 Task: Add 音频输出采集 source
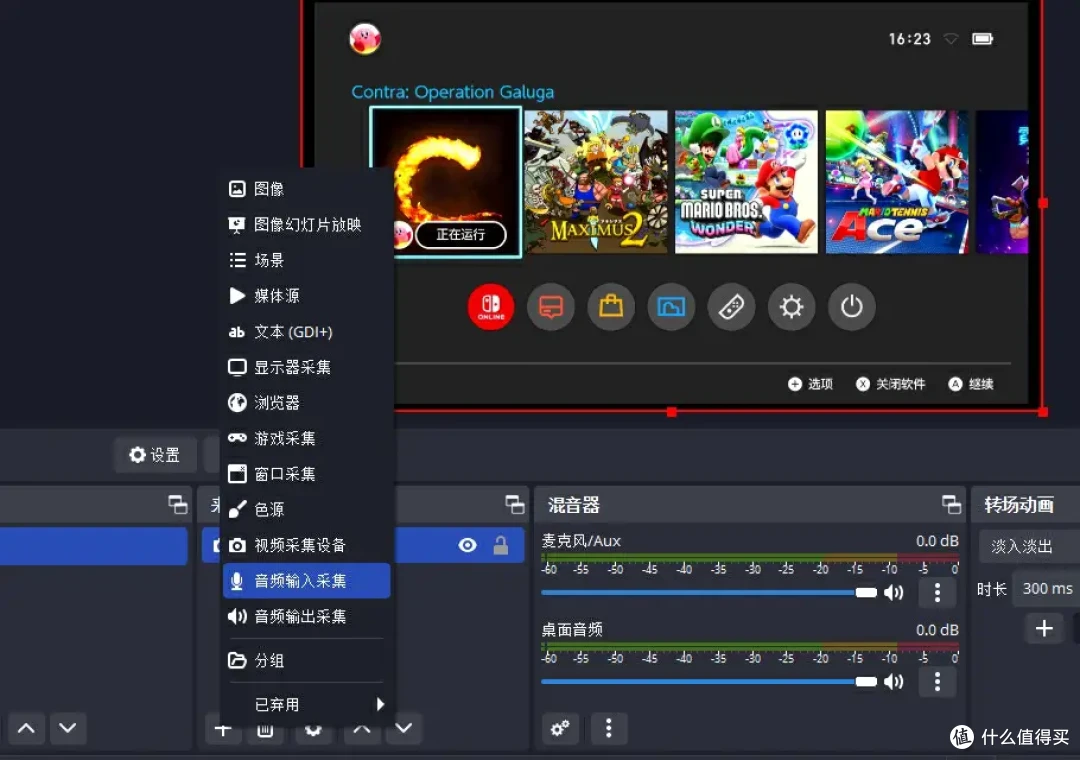click(307, 616)
